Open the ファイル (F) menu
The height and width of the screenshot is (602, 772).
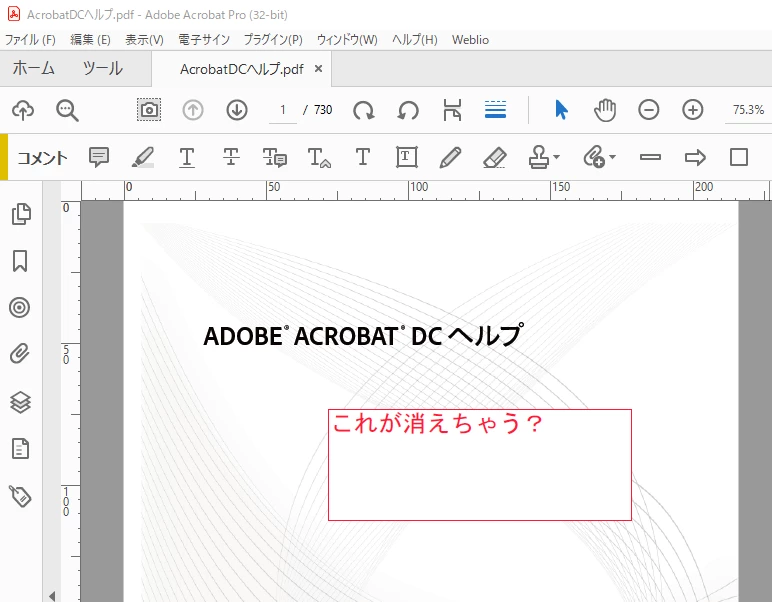click(30, 40)
